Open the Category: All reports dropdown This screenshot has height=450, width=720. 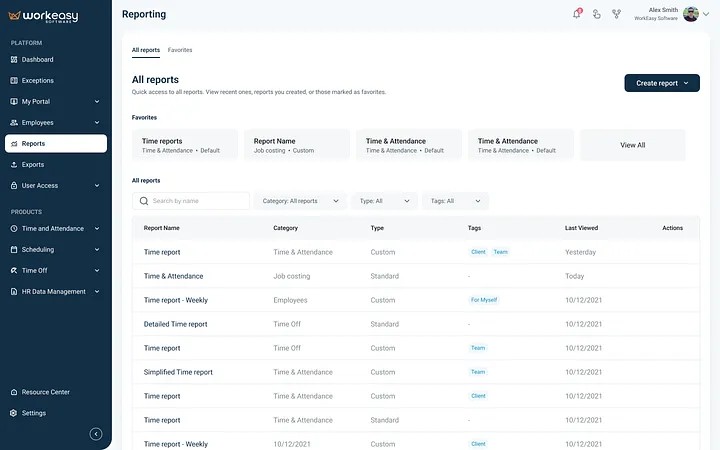pyautogui.click(x=300, y=201)
